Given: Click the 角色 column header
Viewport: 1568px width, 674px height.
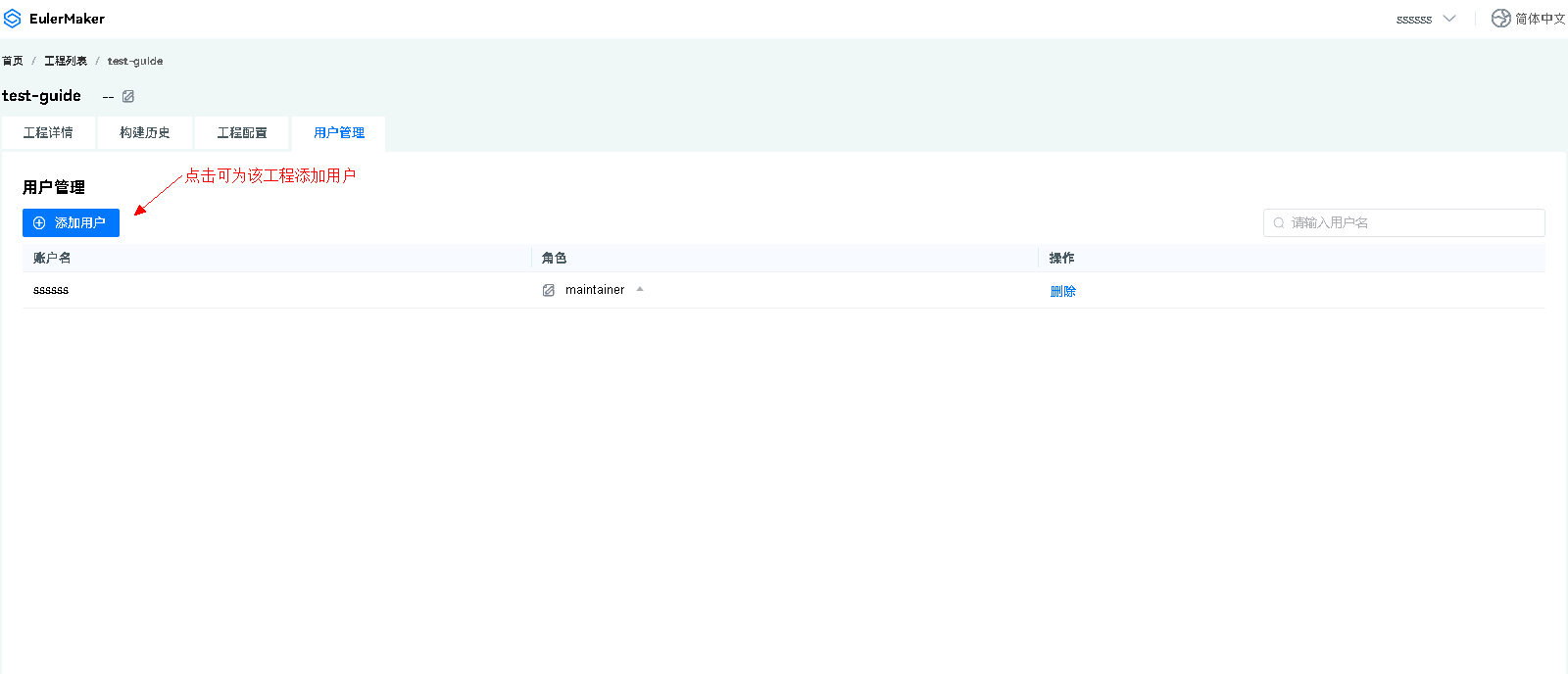Looking at the screenshot, I should coord(555,258).
